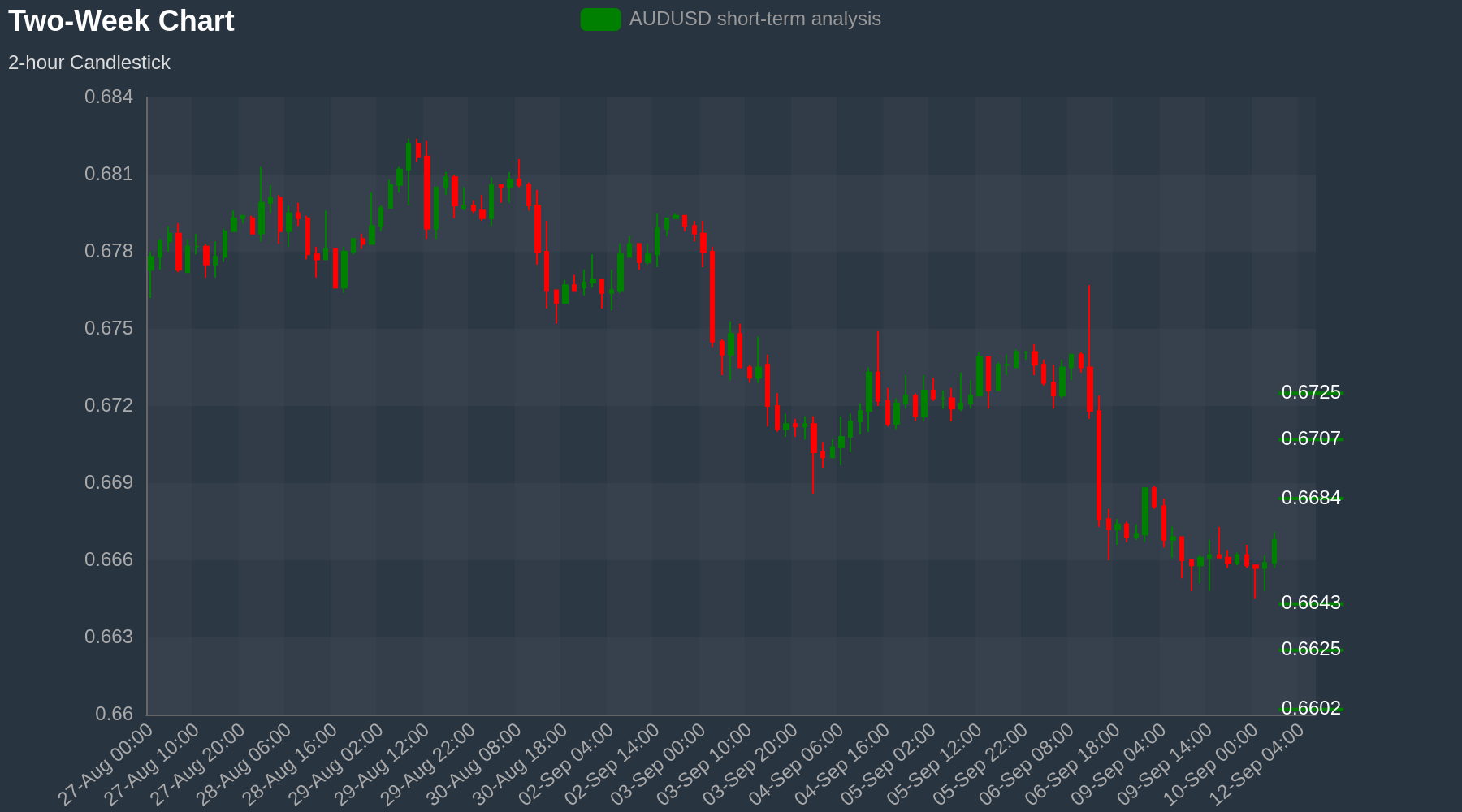Select the 0.6725 price level label
The height and width of the screenshot is (812, 1462).
(1311, 392)
